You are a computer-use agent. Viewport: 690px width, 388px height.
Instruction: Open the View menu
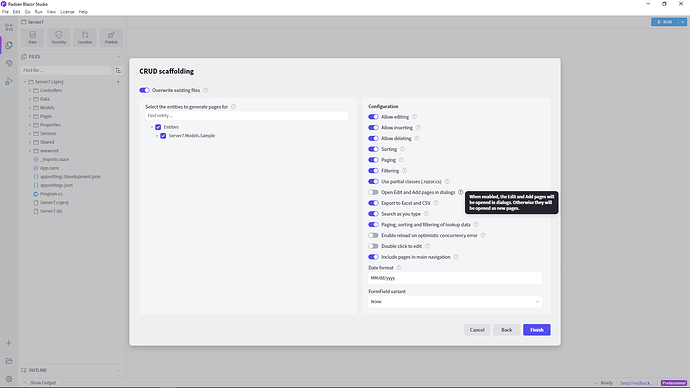pos(51,12)
